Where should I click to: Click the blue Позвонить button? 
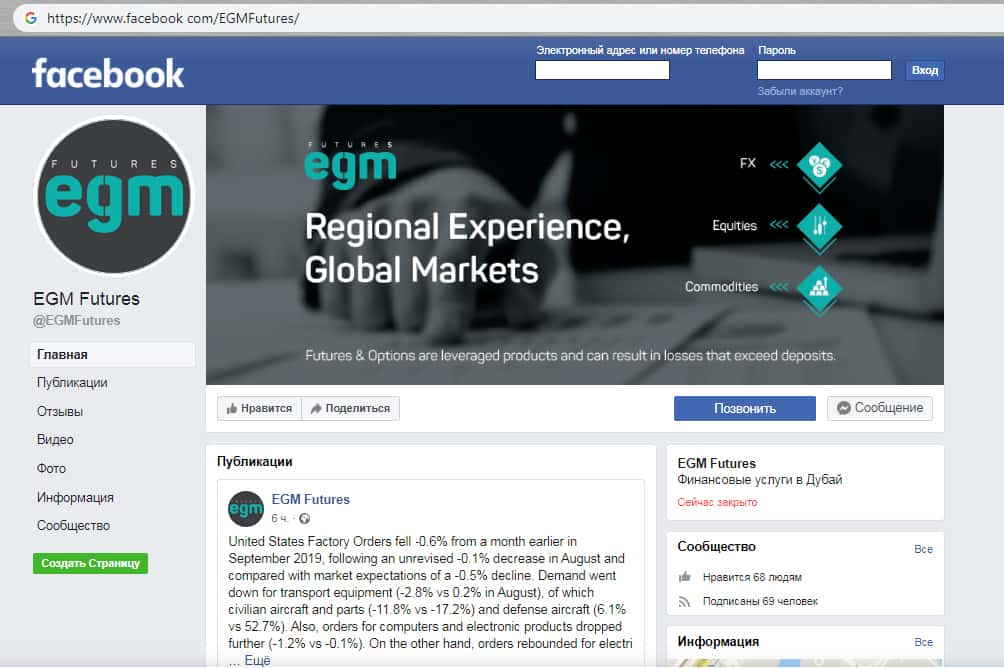[745, 409]
